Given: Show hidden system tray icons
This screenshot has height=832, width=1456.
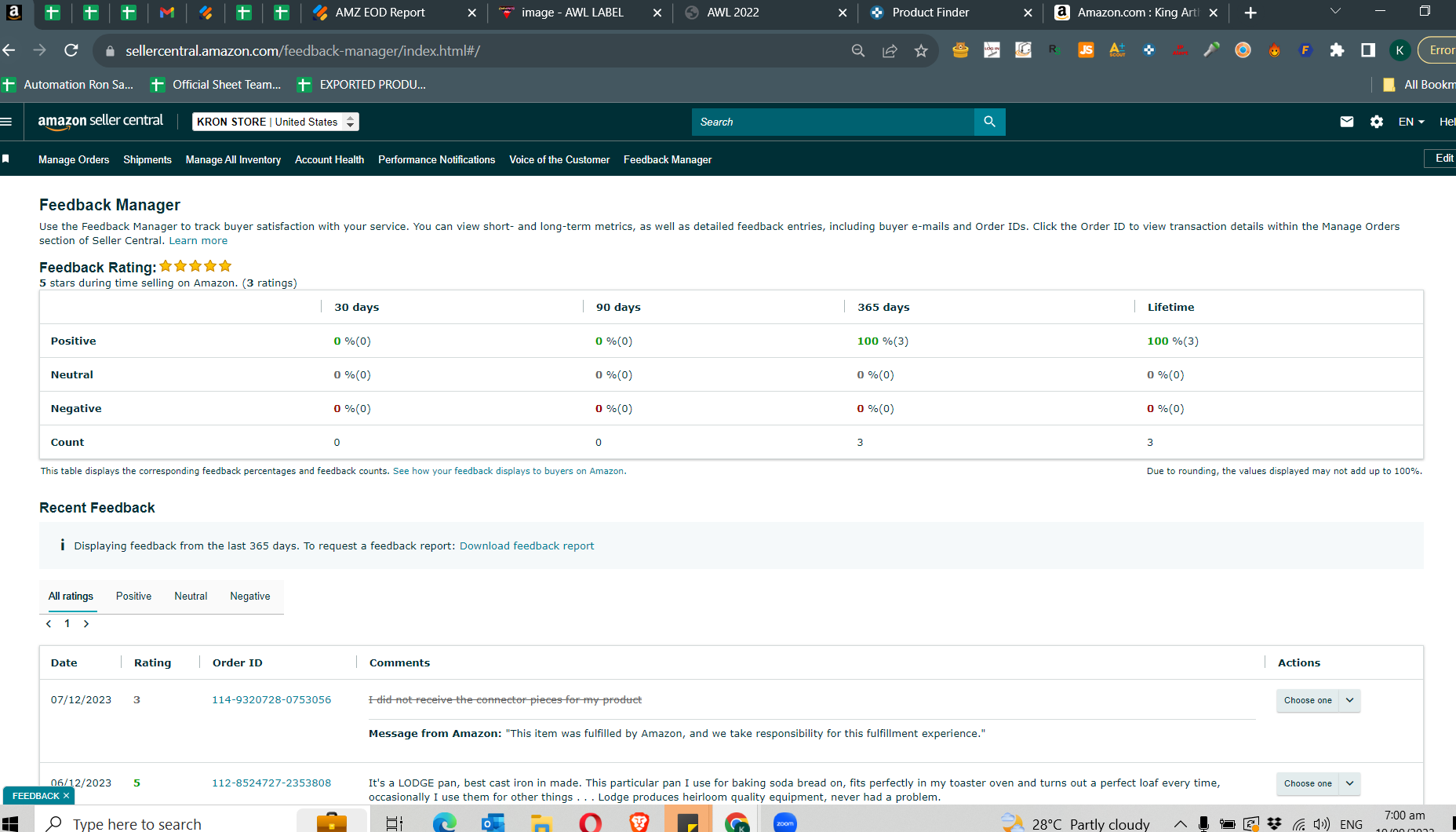Looking at the screenshot, I should [x=1180, y=823].
